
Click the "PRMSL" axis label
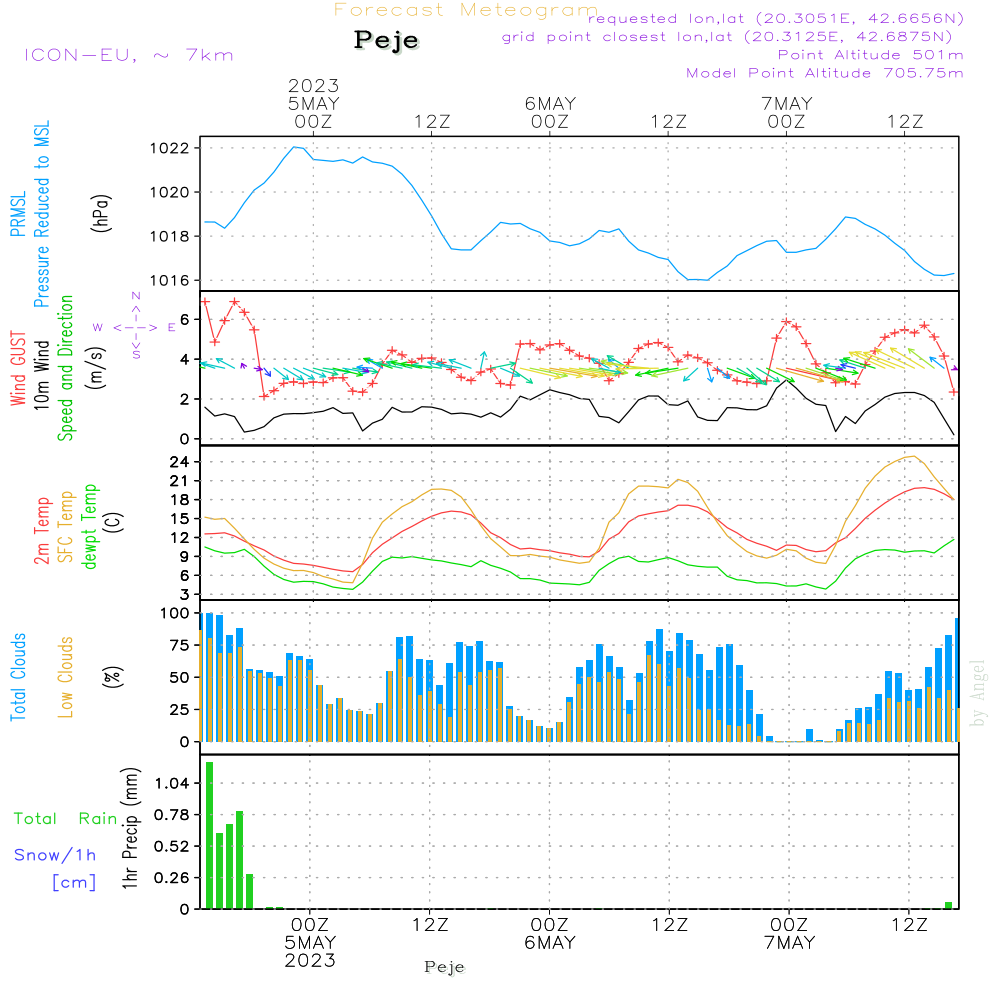point(18,214)
